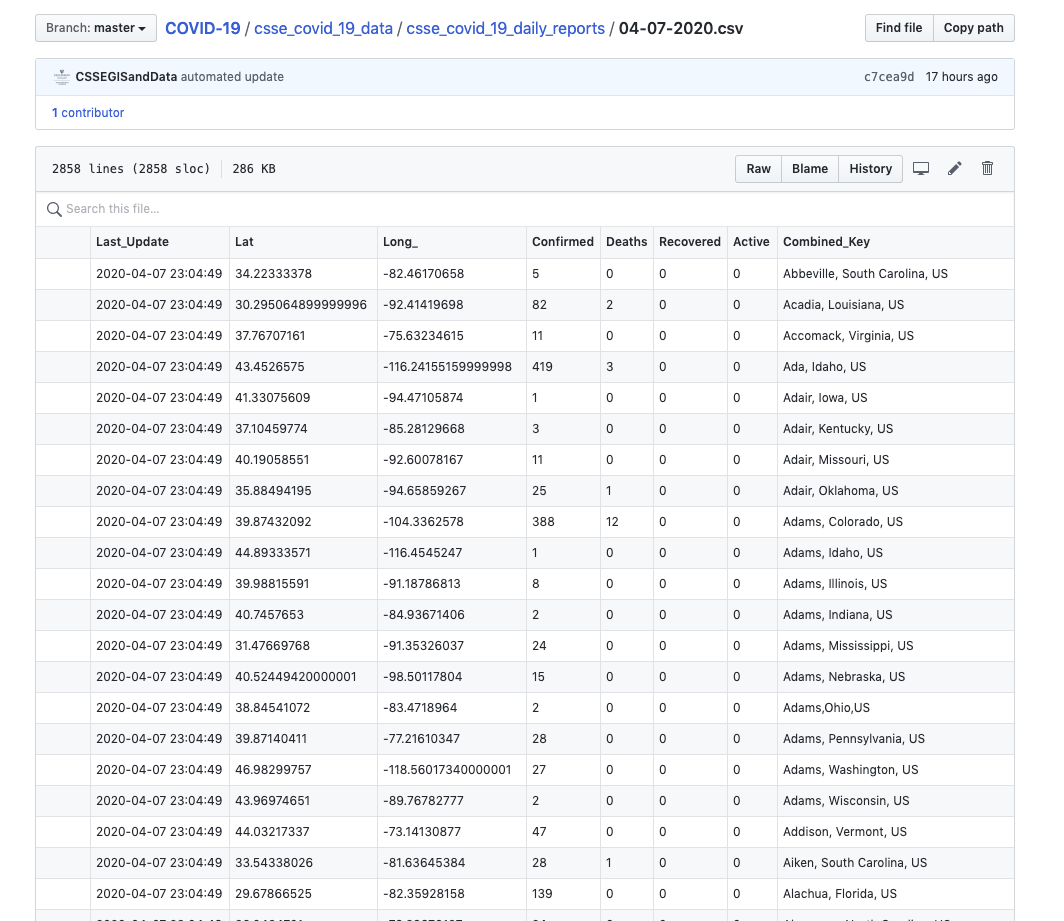Open commit c7cea9d

click(x=888, y=77)
